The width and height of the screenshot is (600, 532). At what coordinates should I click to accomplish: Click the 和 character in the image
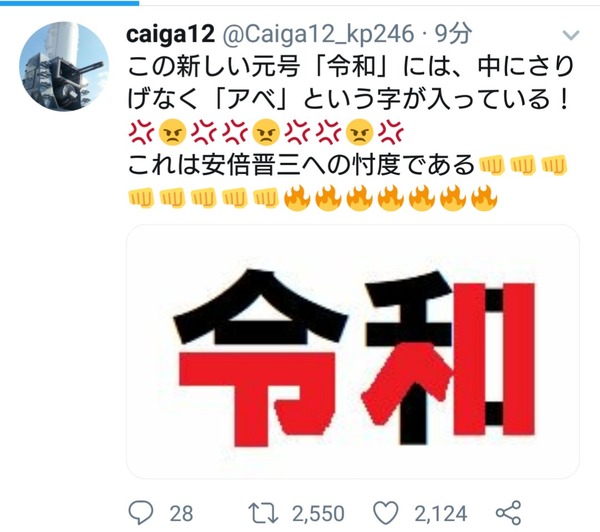pyautogui.click(x=447, y=359)
